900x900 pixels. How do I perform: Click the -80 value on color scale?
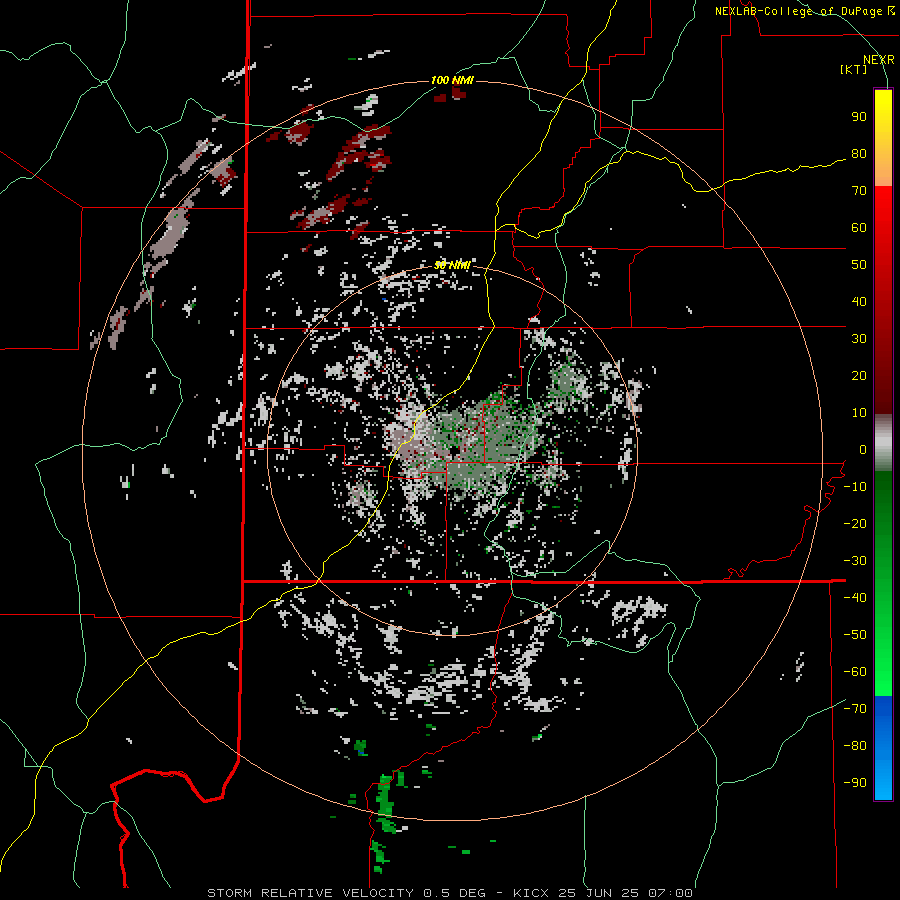pyautogui.click(x=855, y=746)
